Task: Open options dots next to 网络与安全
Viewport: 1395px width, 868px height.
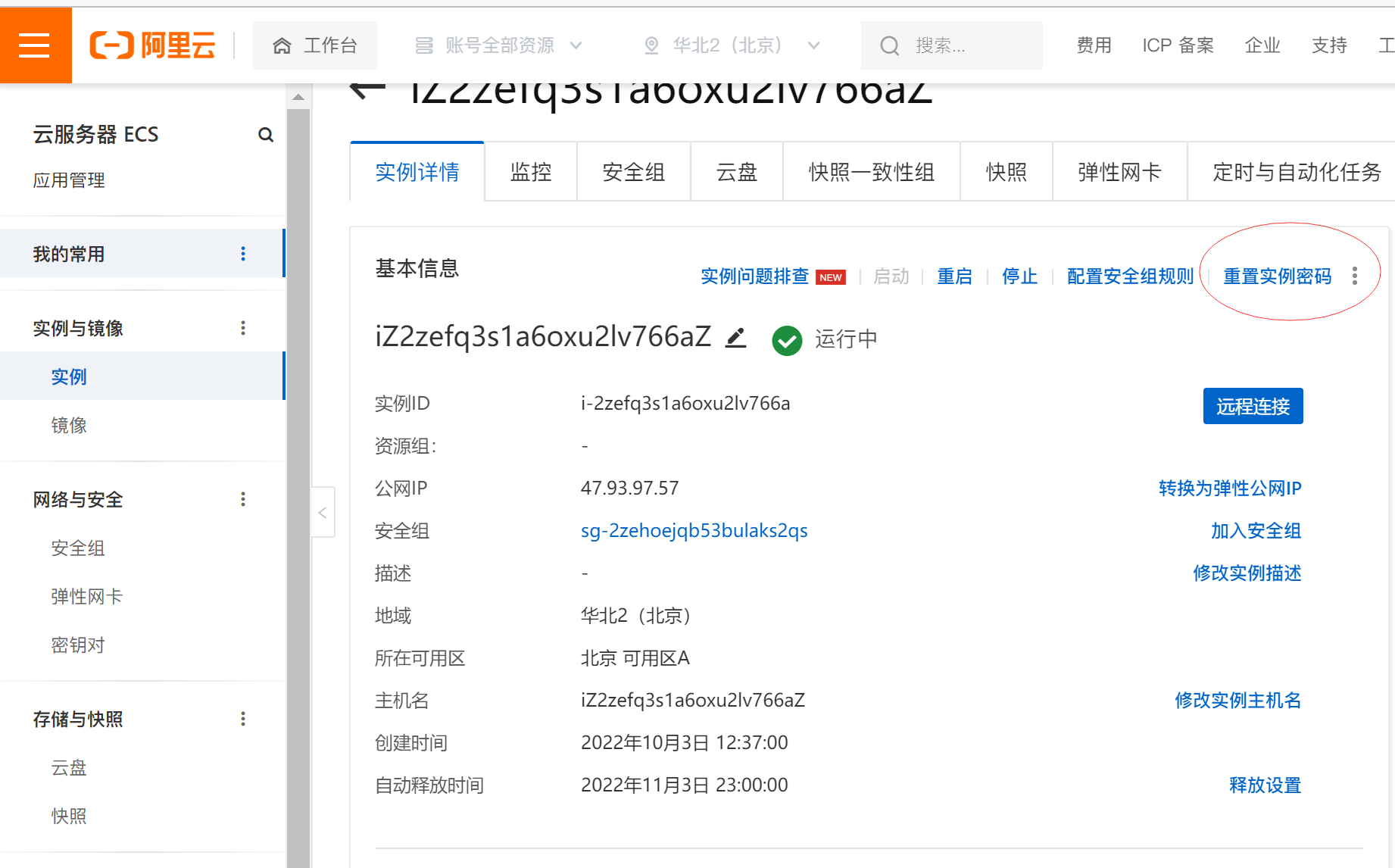Action: [243, 499]
